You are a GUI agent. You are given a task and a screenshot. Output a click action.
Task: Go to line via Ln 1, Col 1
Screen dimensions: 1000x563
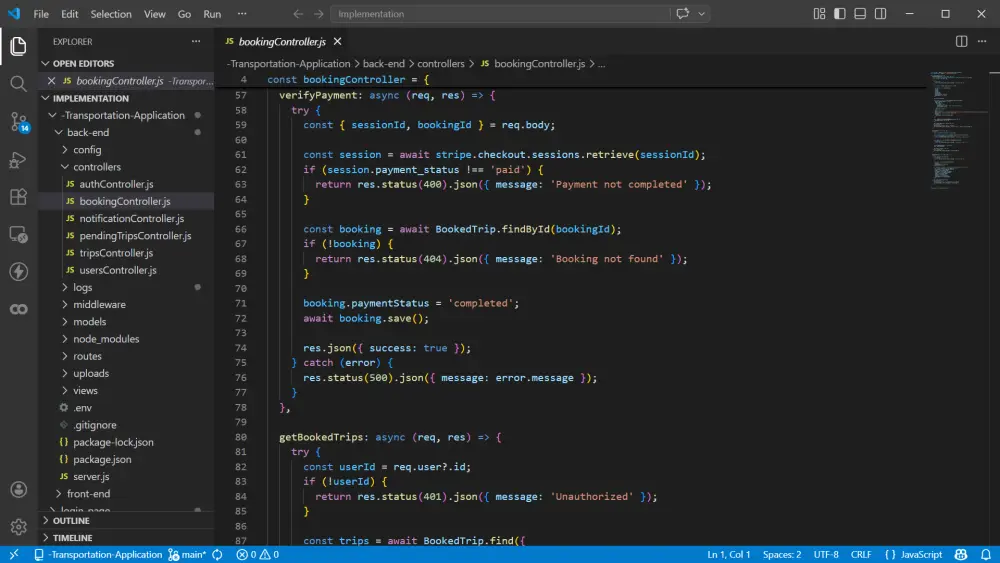coord(728,555)
